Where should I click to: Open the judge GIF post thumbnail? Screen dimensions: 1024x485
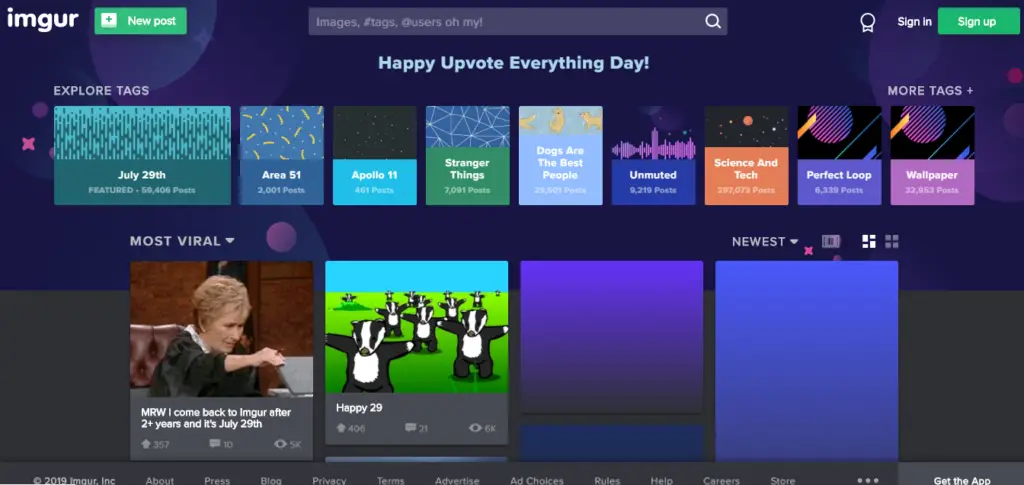tap(221, 329)
